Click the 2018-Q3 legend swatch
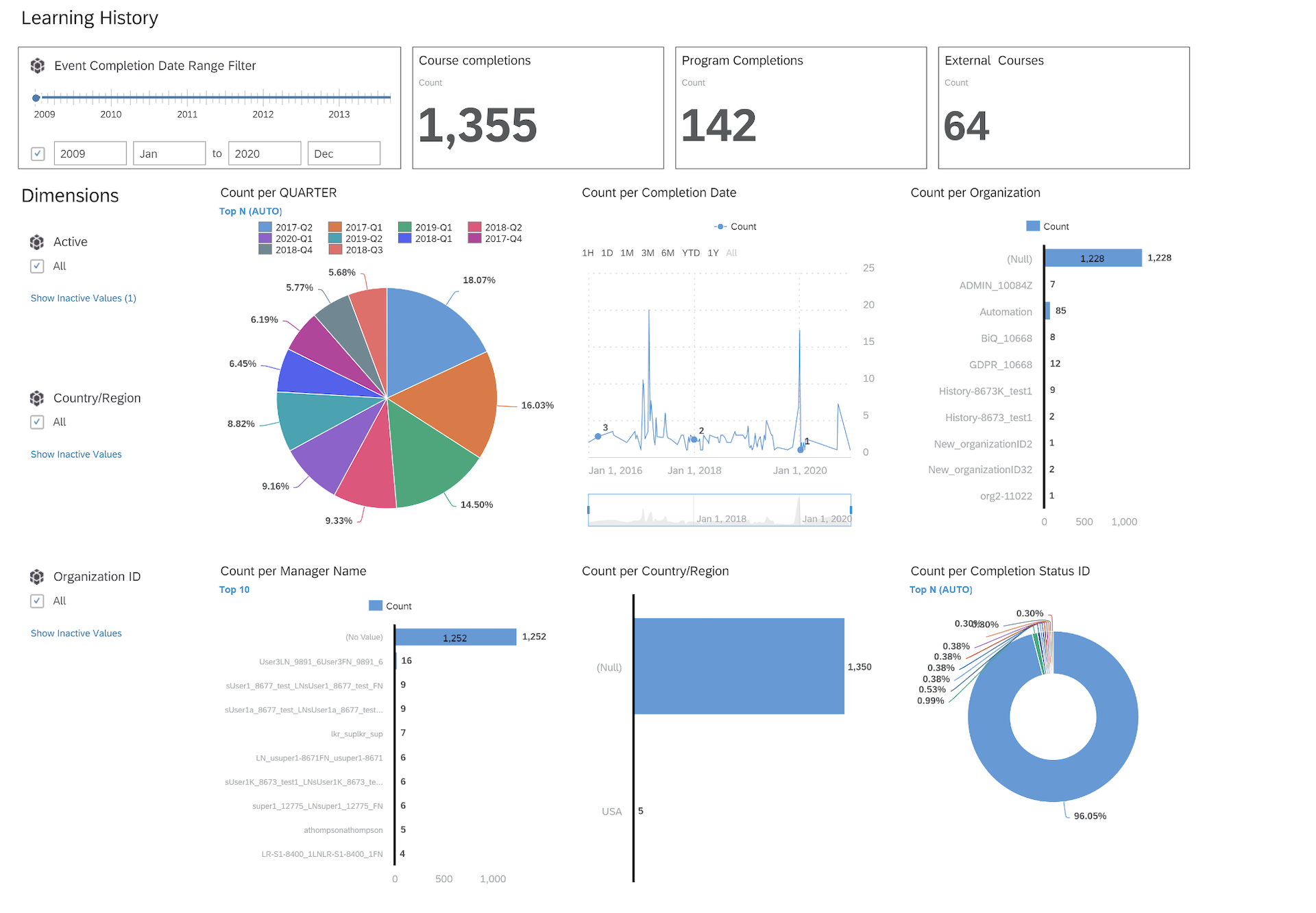The image size is (1316, 913). tap(335, 249)
